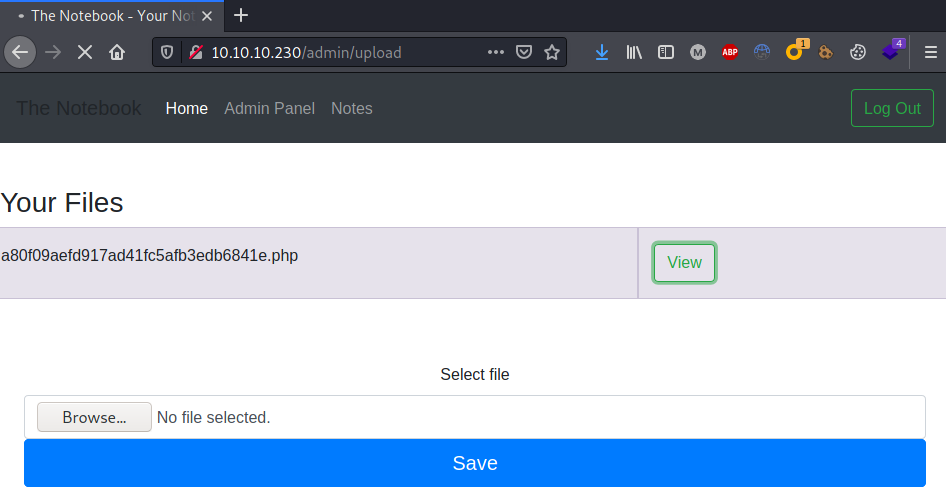946x502 pixels.
Task: Open page actions three-dot menu
Action: (496, 52)
